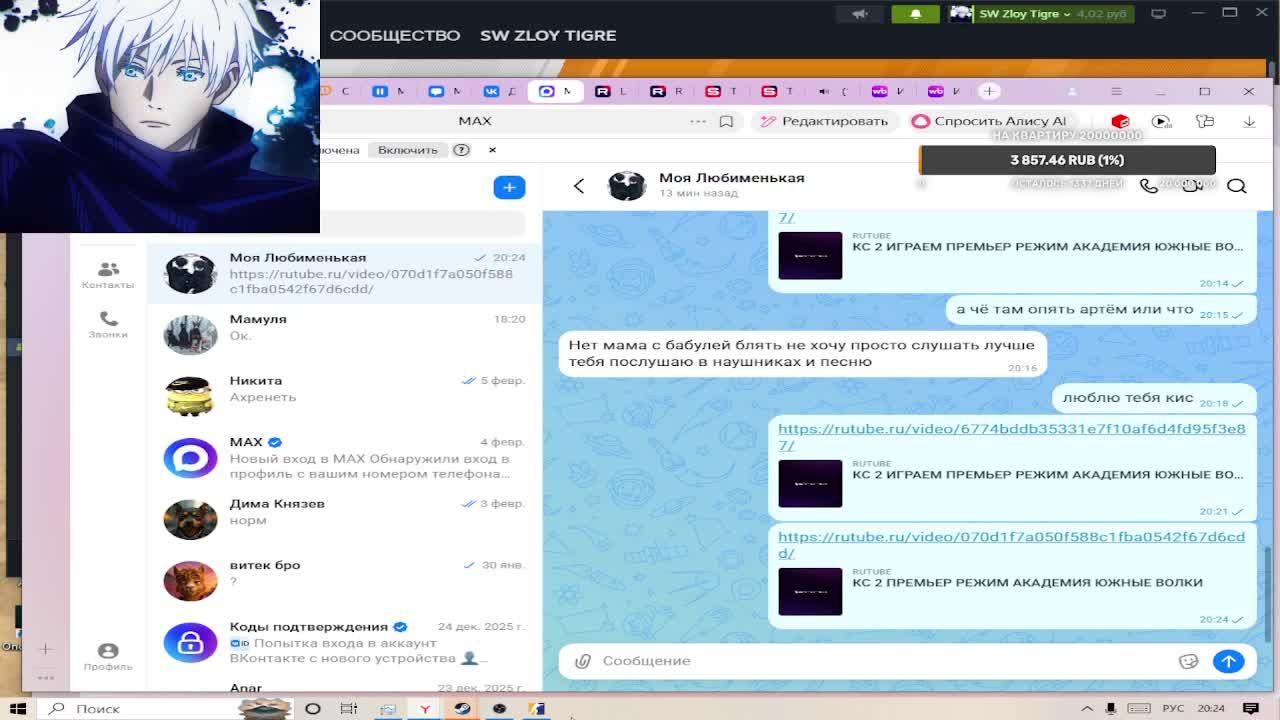The image size is (1280, 720).
Task: Open витек бро chat
Action: tap(345, 581)
